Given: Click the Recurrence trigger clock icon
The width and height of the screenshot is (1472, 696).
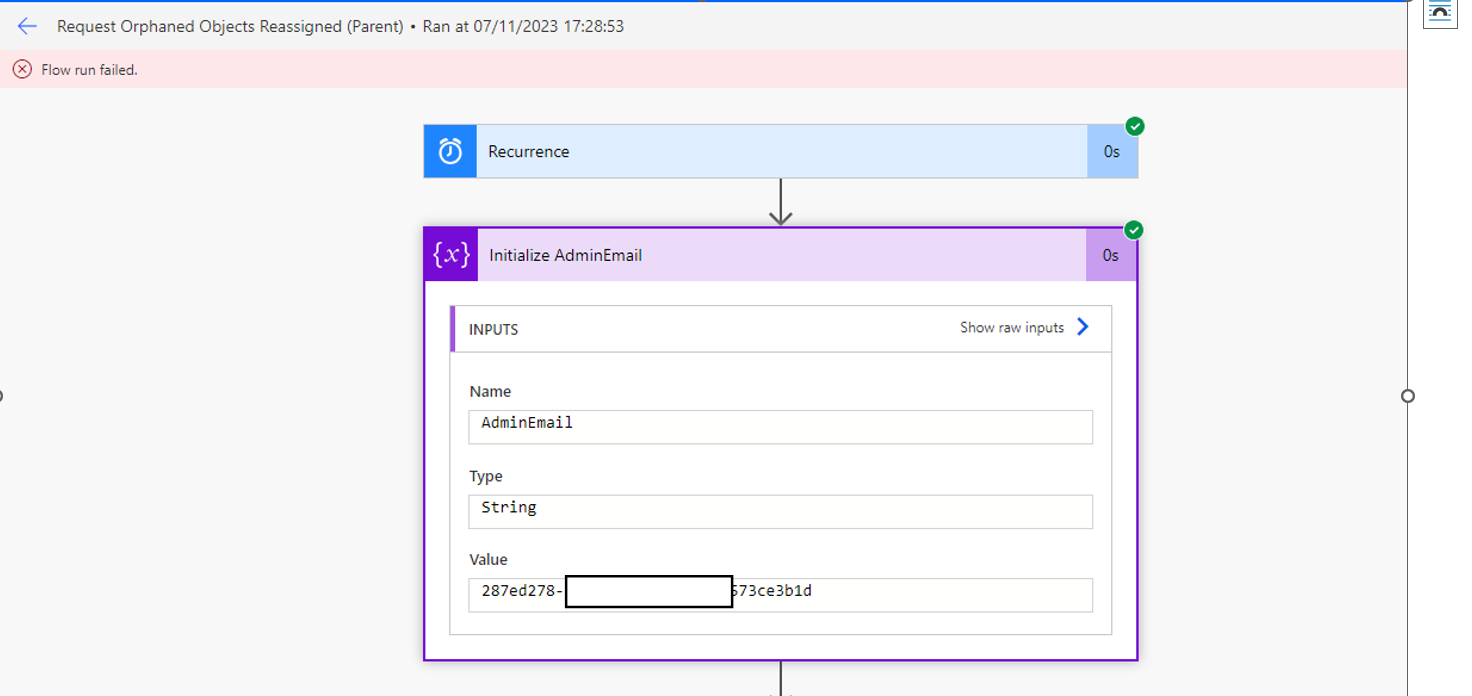Looking at the screenshot, I should pyautogui.click(x=450, y=151).
